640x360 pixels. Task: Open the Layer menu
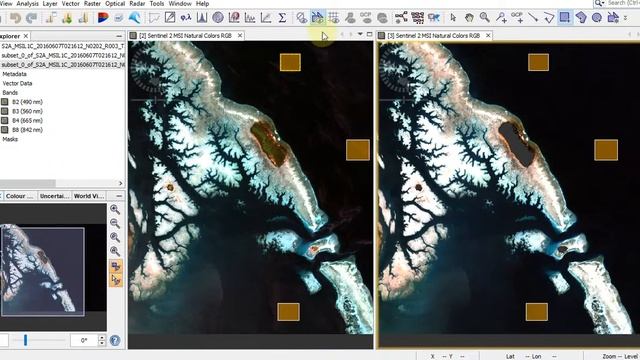point(50,4)
